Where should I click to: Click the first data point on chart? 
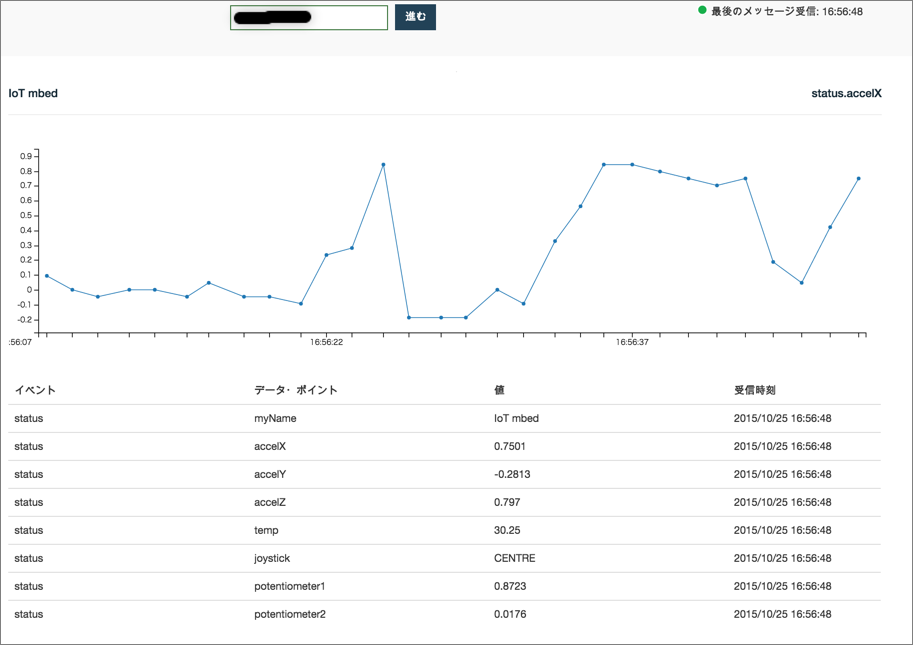click(x=47, y=276)
